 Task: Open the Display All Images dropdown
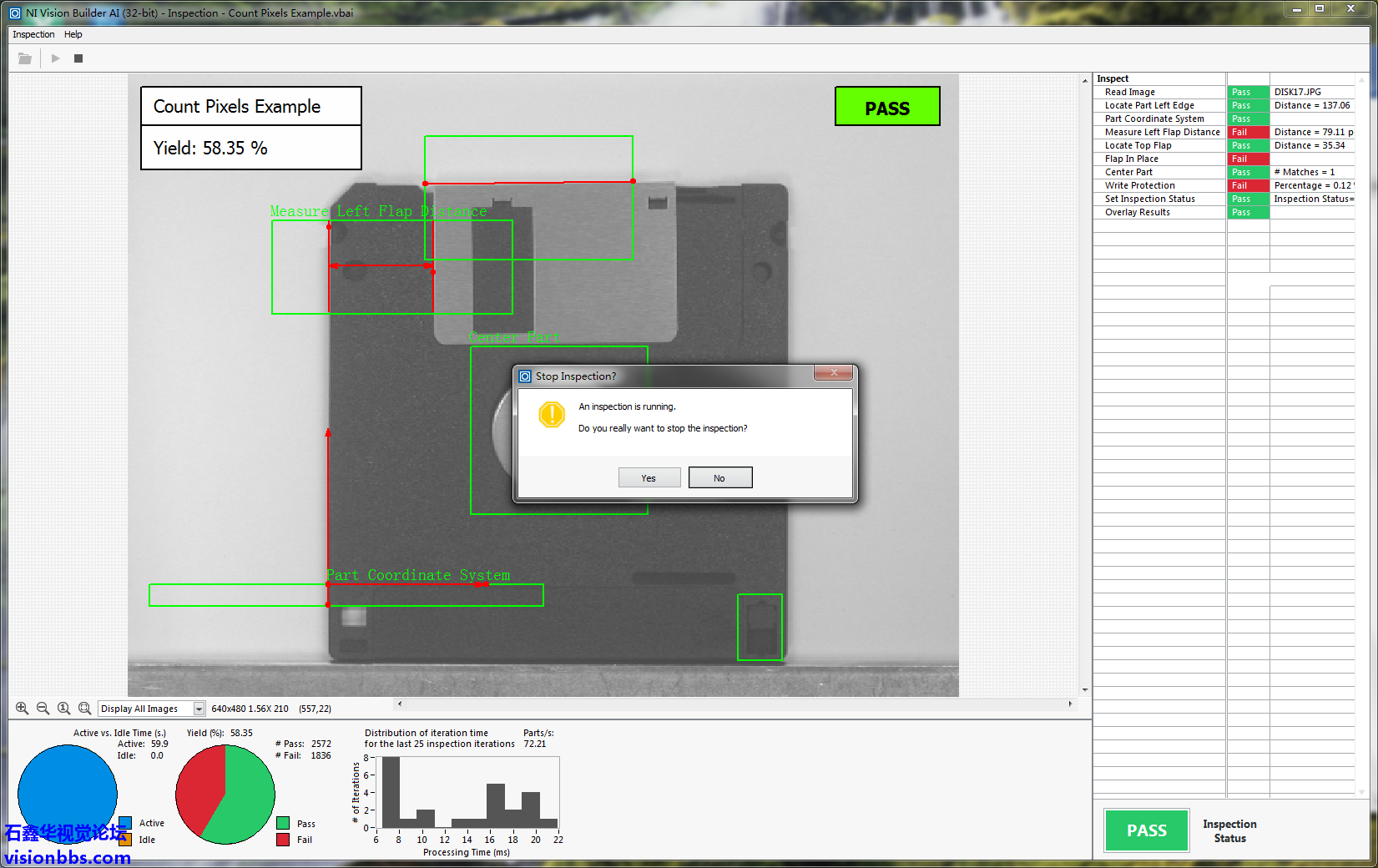(x=199, y=709)
